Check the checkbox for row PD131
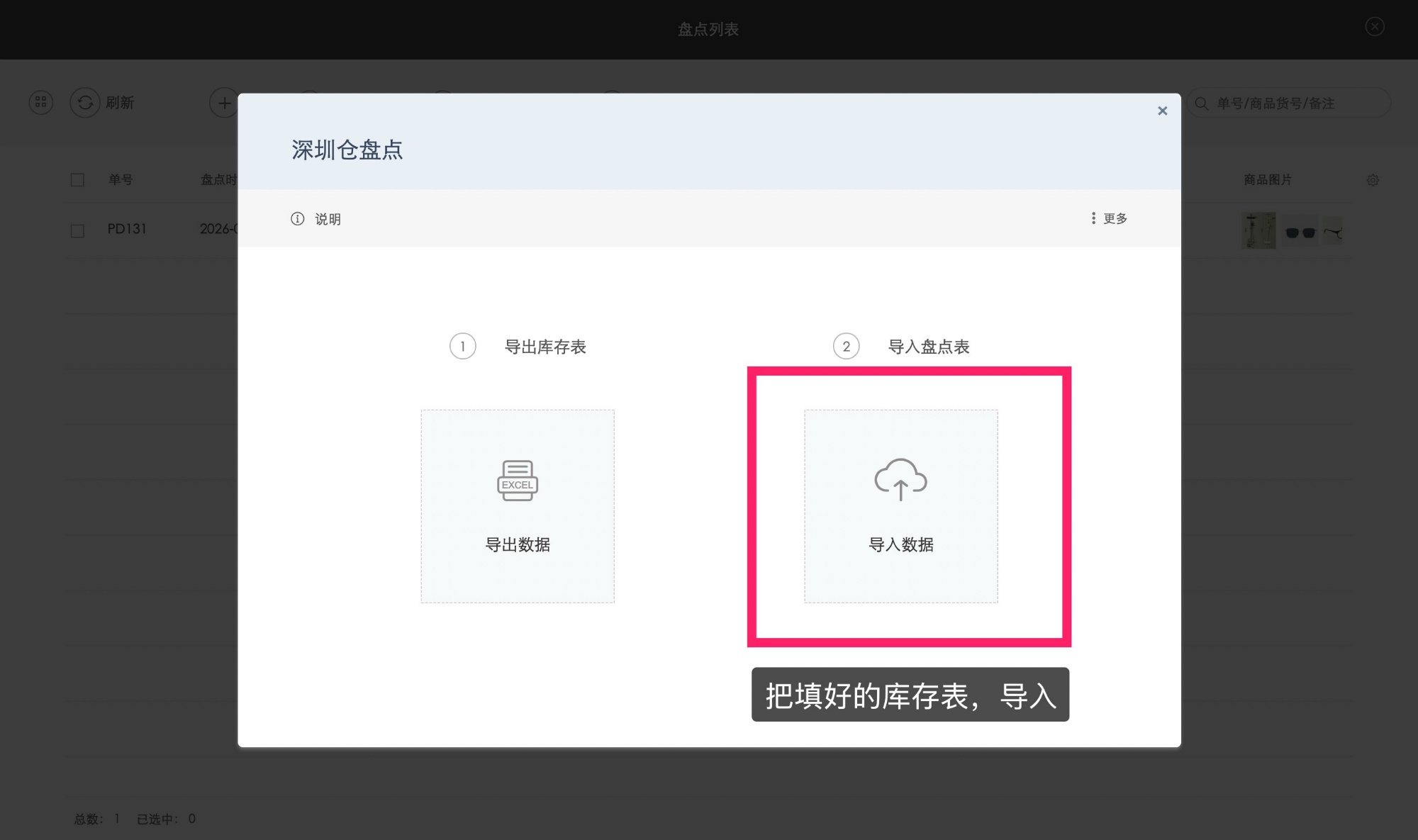Screen dimensions: 1418x840 [x=77, y=230]
